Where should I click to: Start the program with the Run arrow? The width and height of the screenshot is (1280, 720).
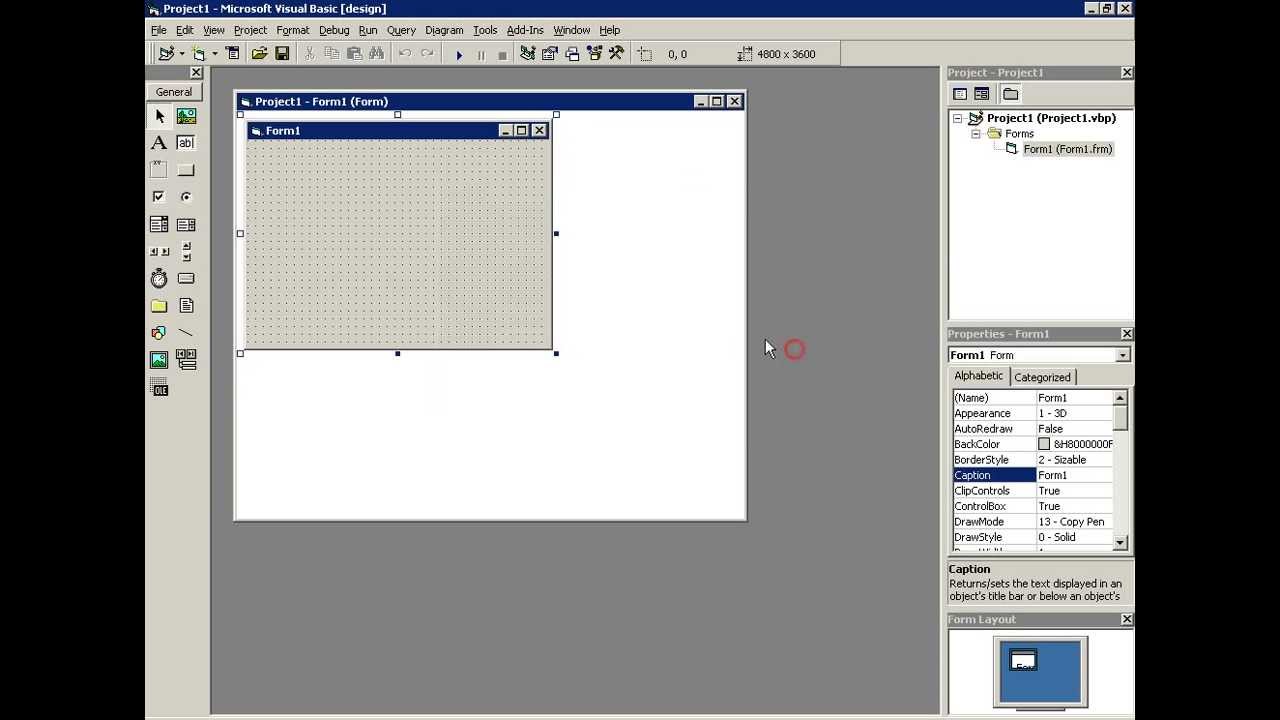(x=459, y=54)
